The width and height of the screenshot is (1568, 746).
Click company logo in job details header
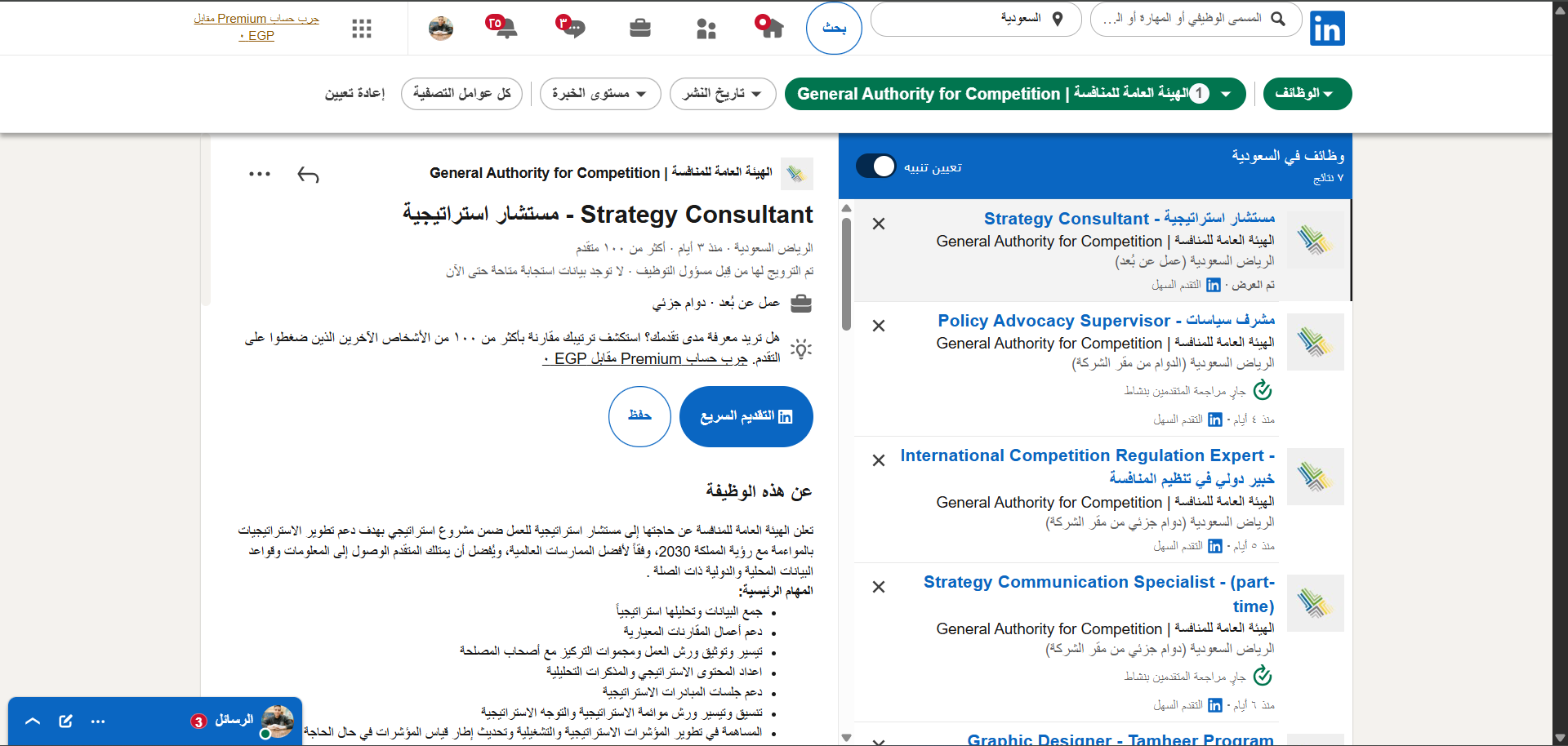pyautogui.click(x=797, y=174)
